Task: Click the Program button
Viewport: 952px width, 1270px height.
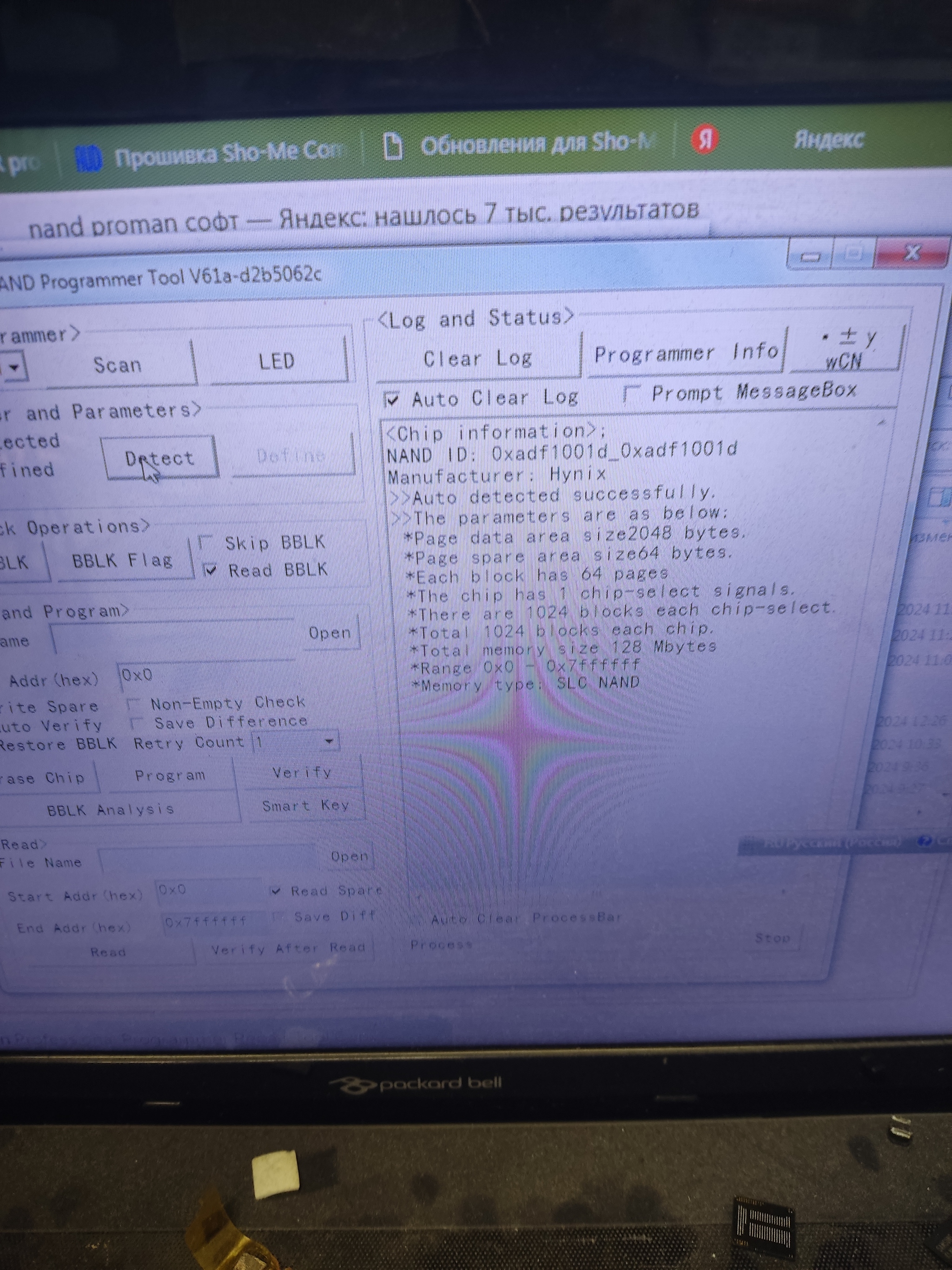Action: [x=170, y=775]
